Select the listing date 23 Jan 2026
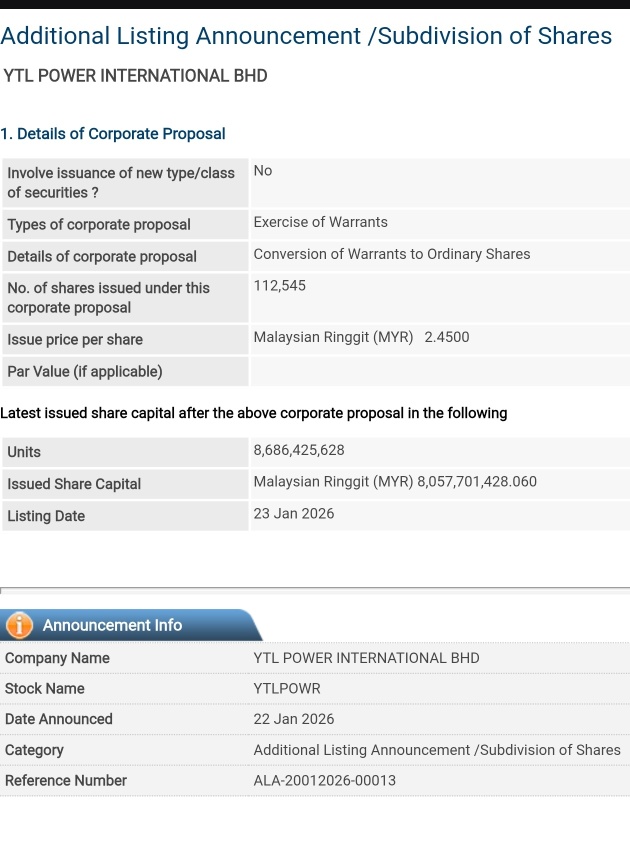 294,513
